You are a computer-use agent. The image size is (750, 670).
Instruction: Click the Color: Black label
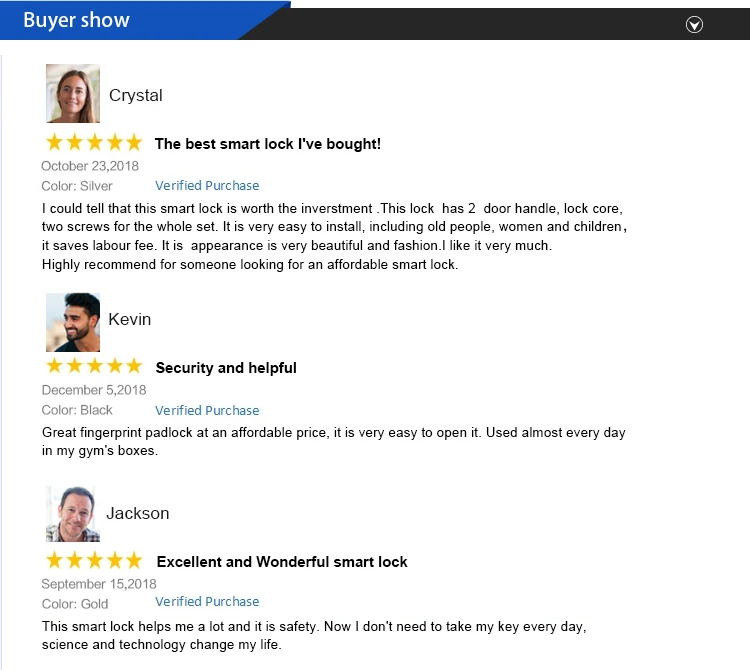(77, 411)
